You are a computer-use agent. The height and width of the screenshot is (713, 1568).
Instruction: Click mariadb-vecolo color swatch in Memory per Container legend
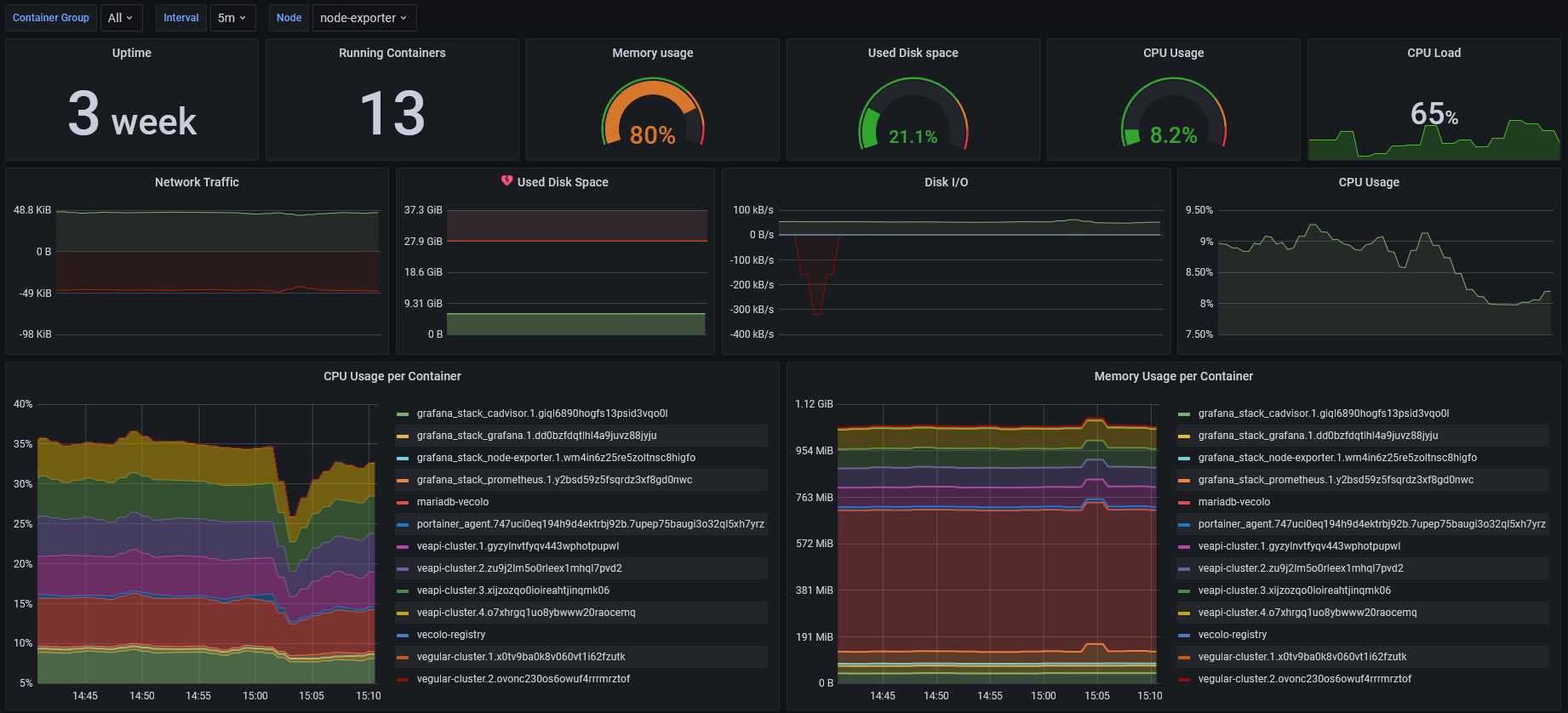point(1184,503)
